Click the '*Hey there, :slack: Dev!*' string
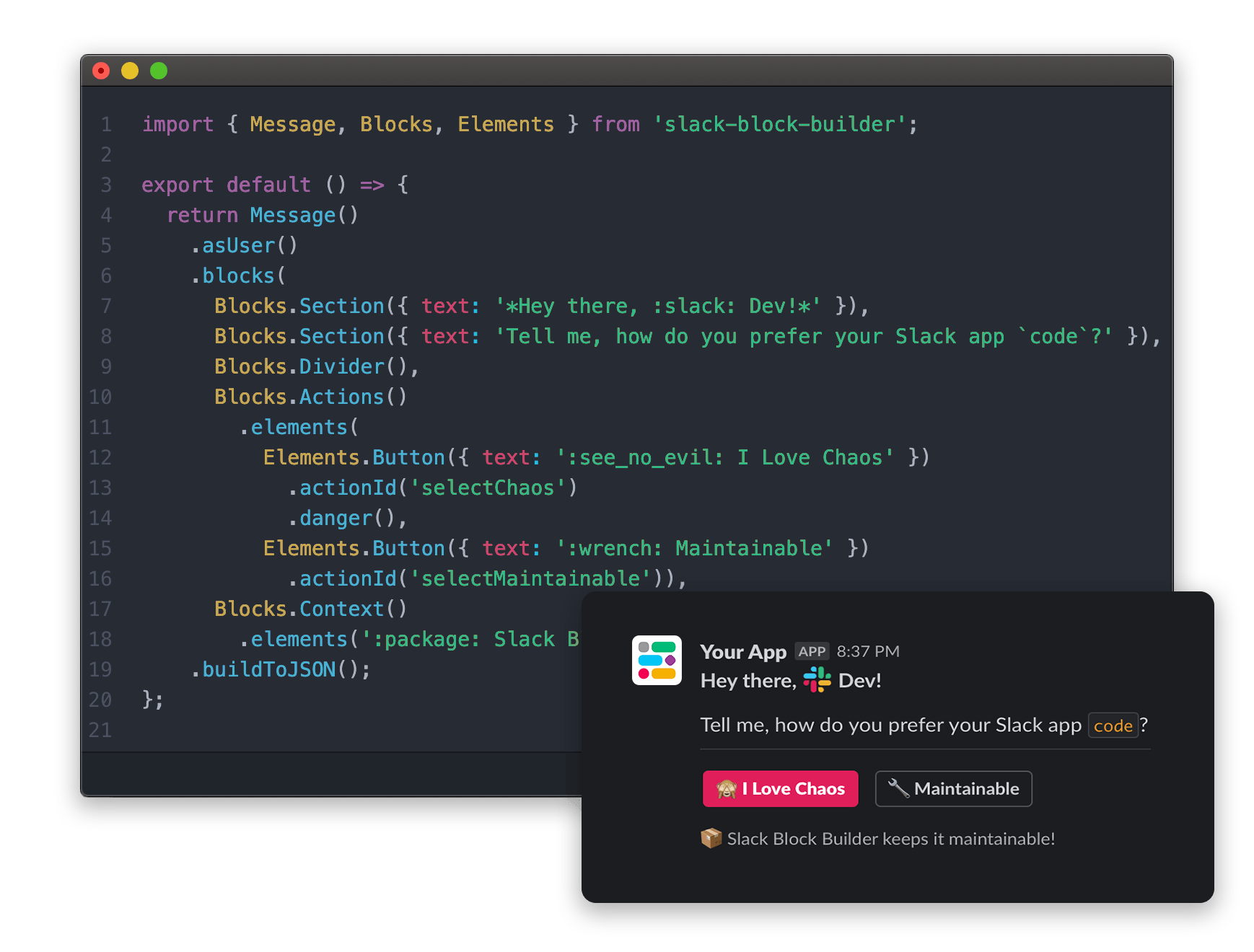The width and height of the screenshot is (1254, 952). click(657, 306)
